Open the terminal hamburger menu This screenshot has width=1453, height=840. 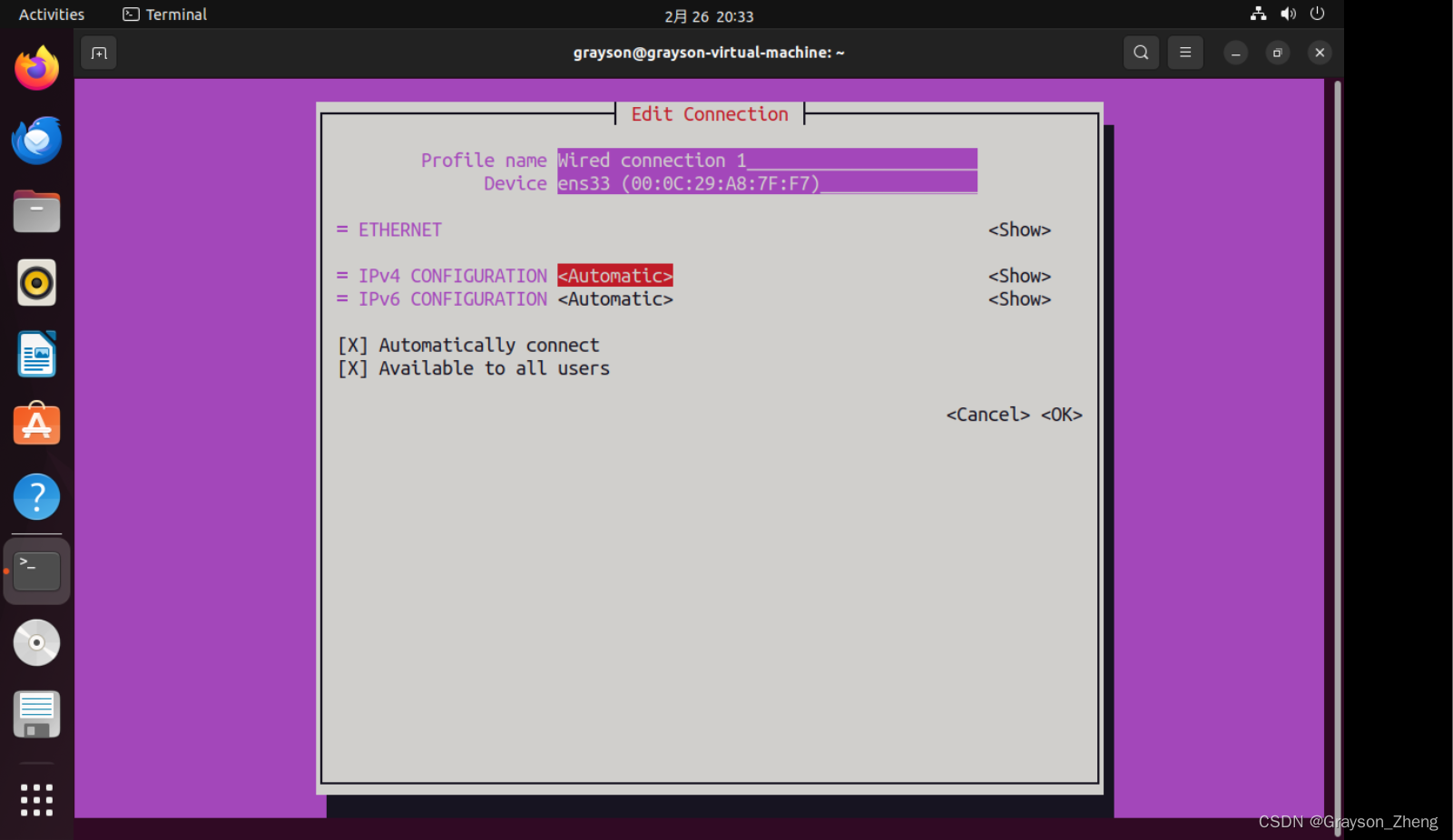point(1185,53)
